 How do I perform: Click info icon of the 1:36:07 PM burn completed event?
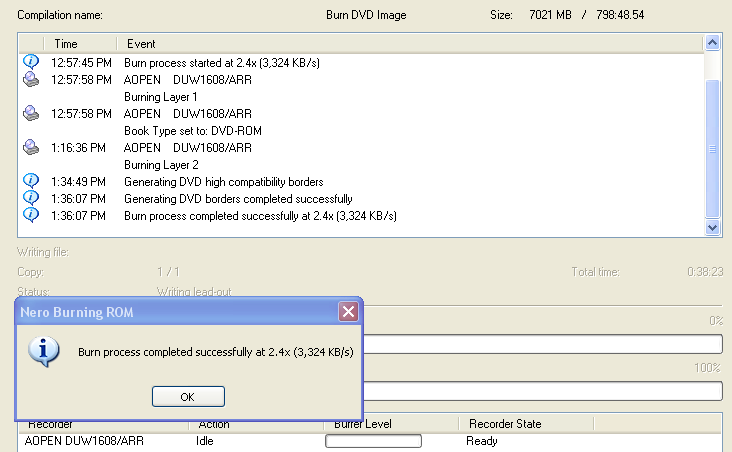(x=31, y=215)
